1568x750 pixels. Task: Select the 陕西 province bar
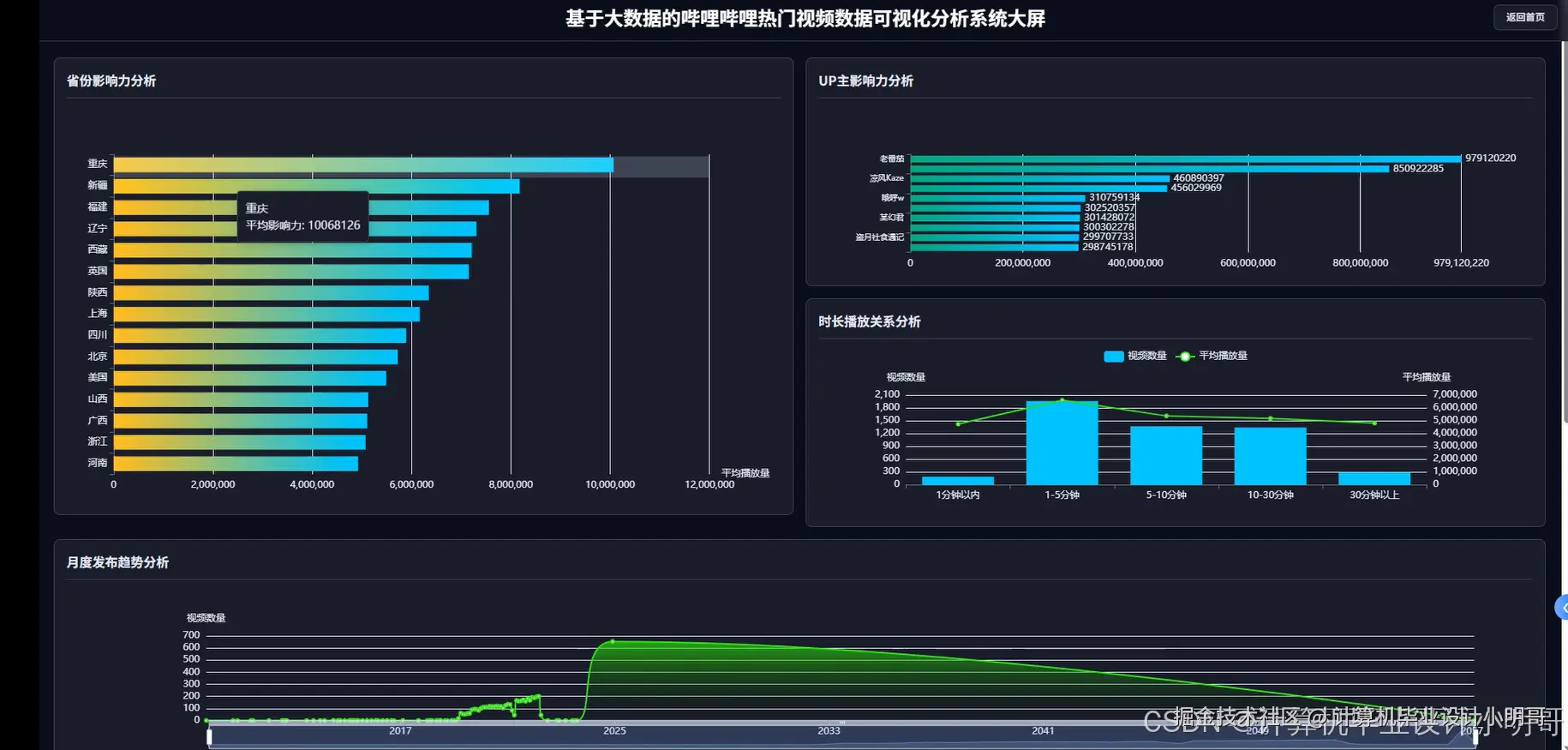click(x=271, y=293)
